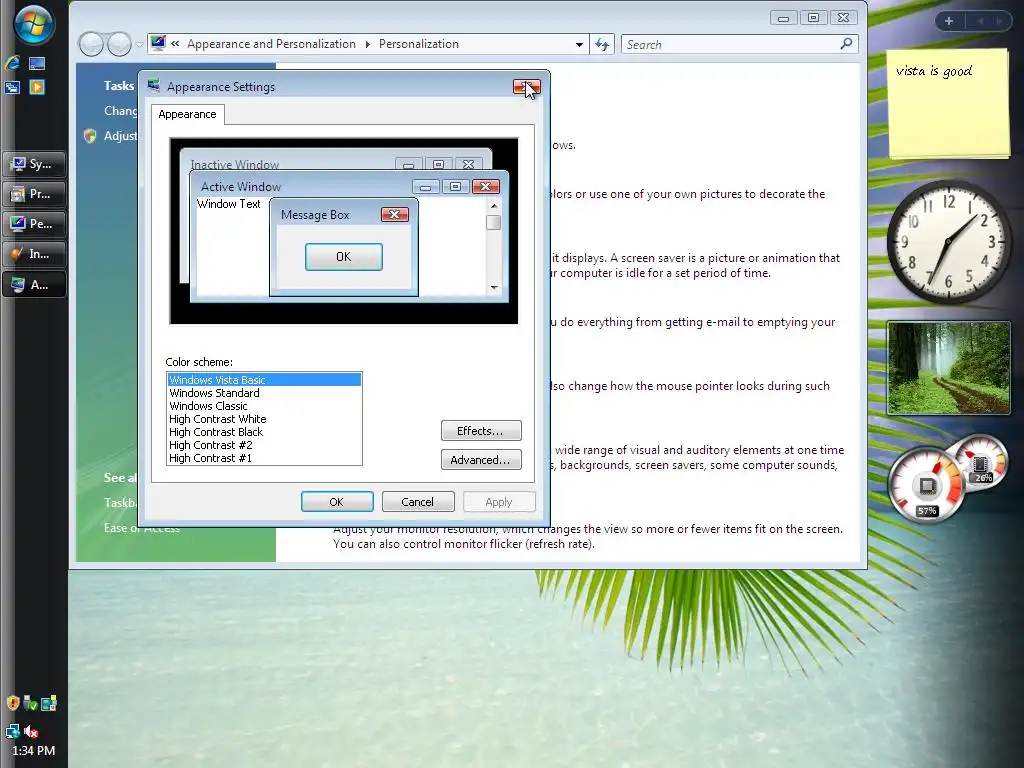Expand breadcrumb arrow before Personalization

pos(368,44)
